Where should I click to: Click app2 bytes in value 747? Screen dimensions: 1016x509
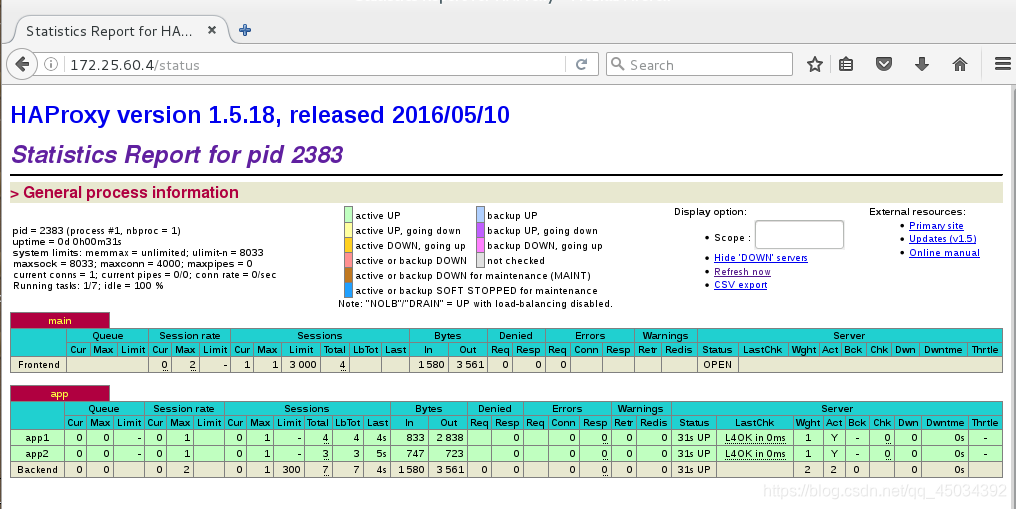(x=410, y=453)
